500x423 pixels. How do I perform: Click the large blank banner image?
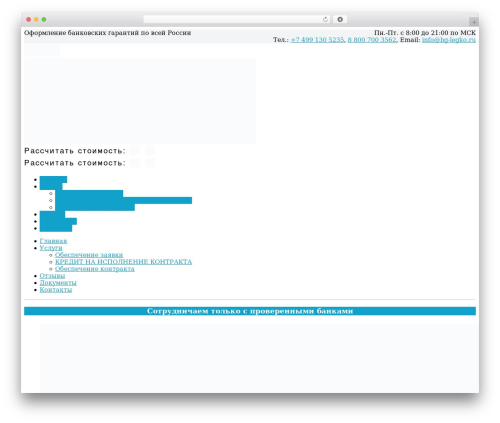[140, 101]
